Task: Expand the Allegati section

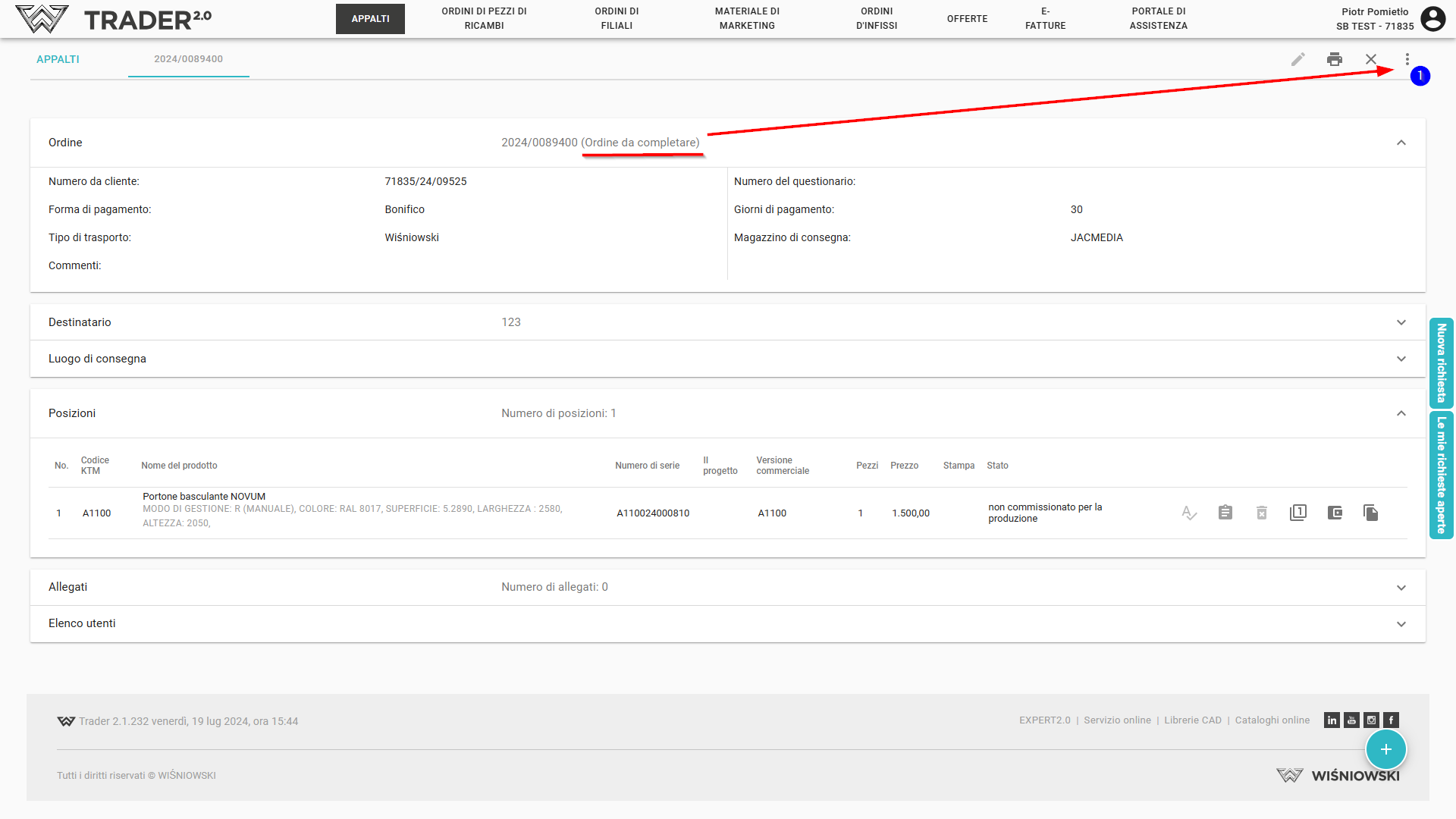Action: tap(1401, 588)
